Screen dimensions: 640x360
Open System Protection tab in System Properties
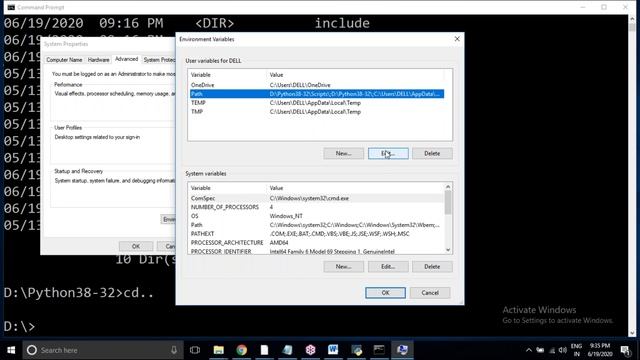(x=159, y=60)
